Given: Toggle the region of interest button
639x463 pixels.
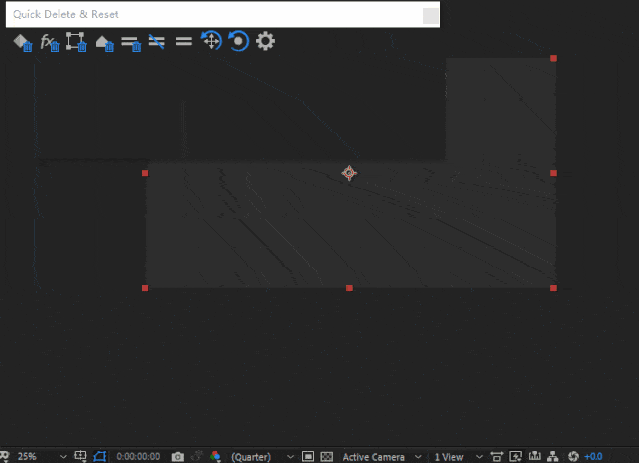Looking at the screenshot, I should click(x=308, y=457).
